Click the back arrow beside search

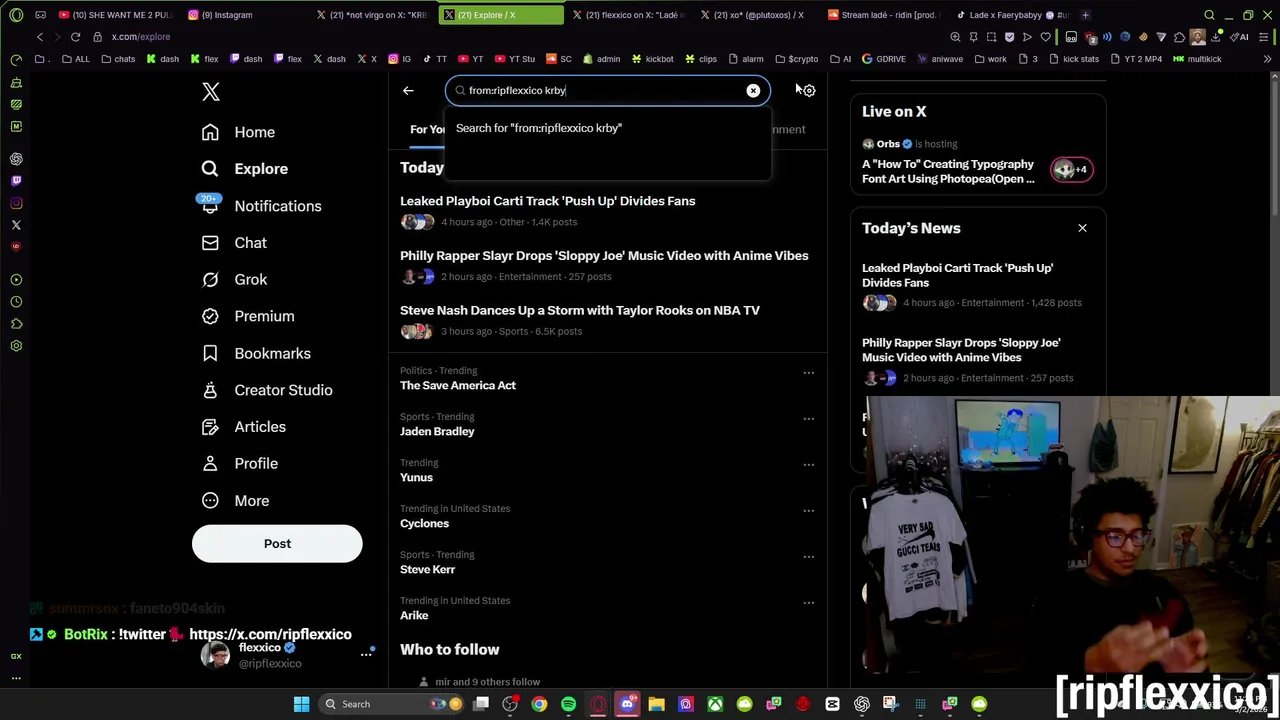pos(408,91)
